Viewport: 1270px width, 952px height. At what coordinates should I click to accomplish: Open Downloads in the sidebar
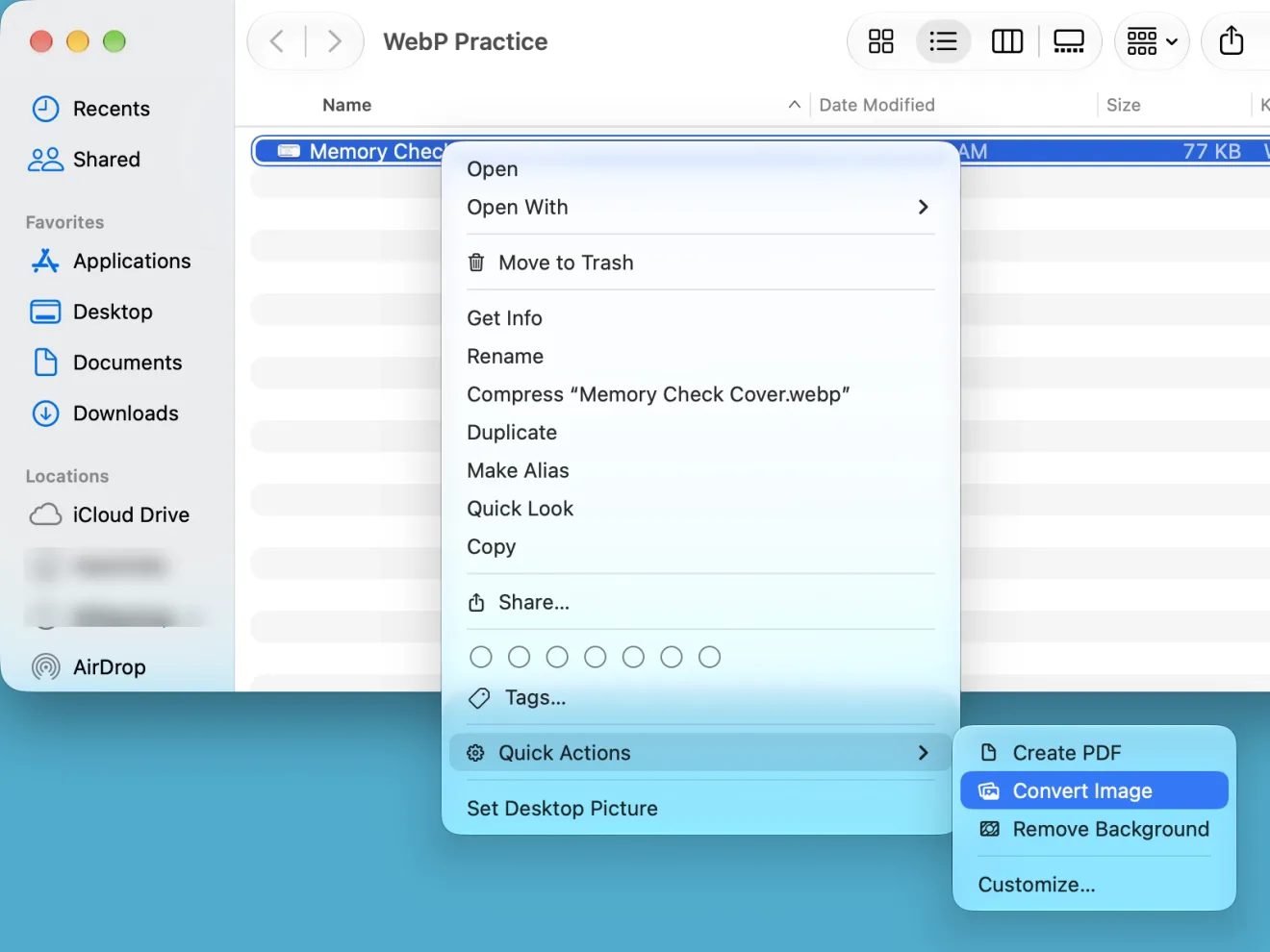click(105, 413)
